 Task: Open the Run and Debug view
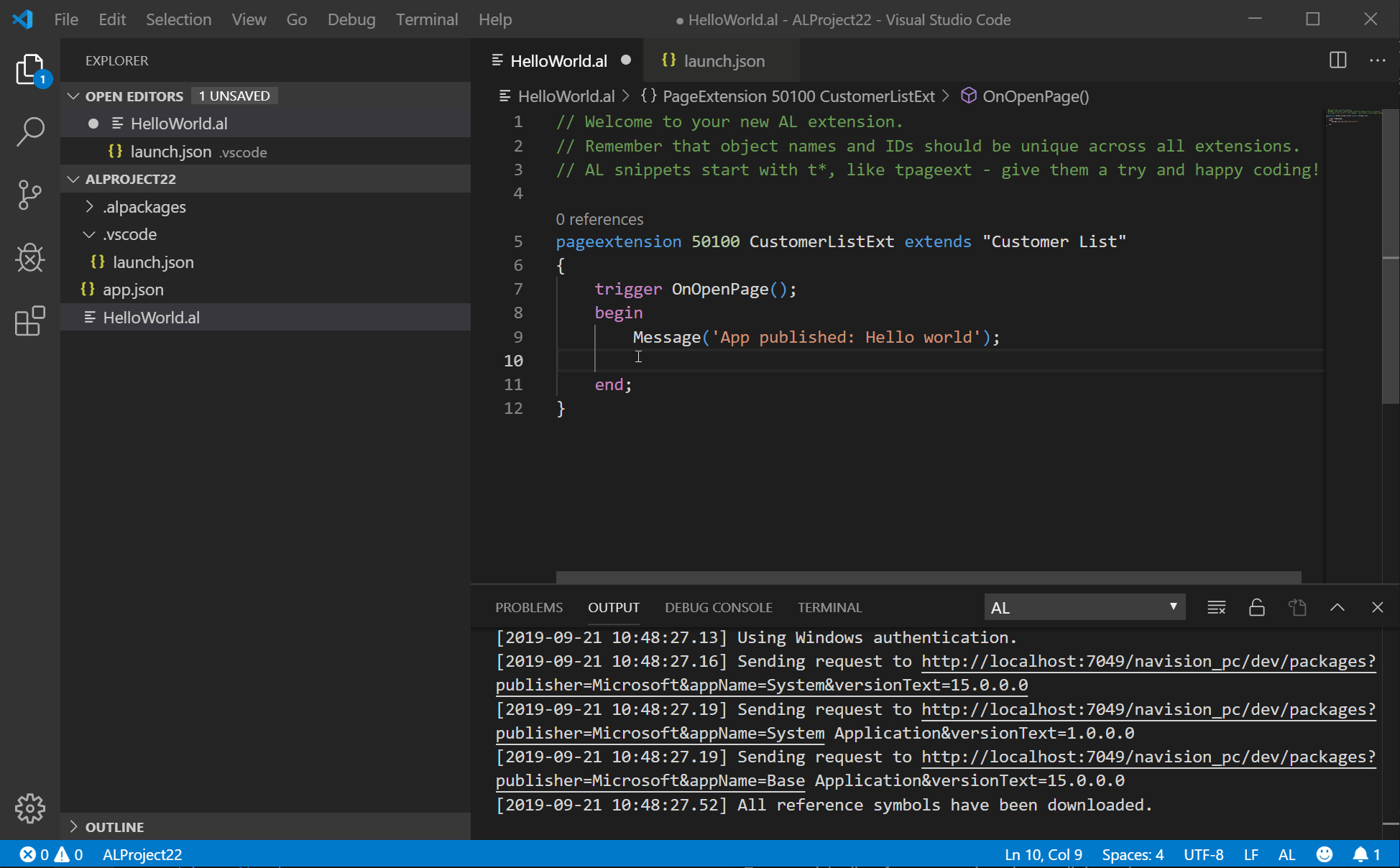click(29, 258)
